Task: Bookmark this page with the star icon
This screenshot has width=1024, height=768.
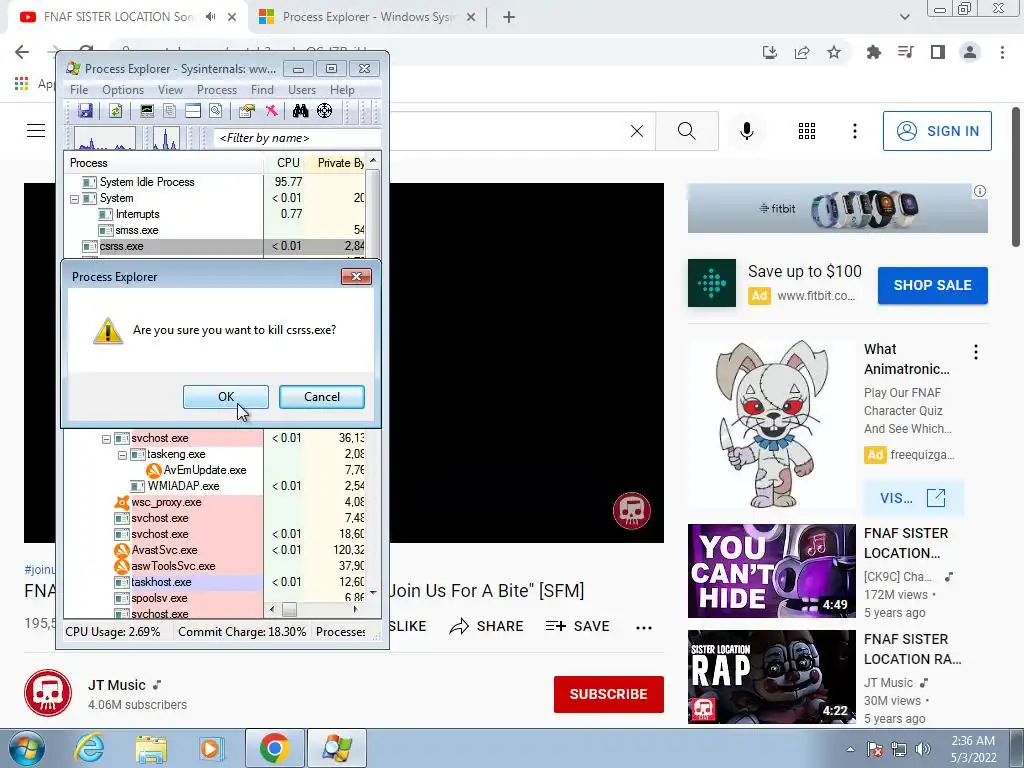Action: click(834, 52)
